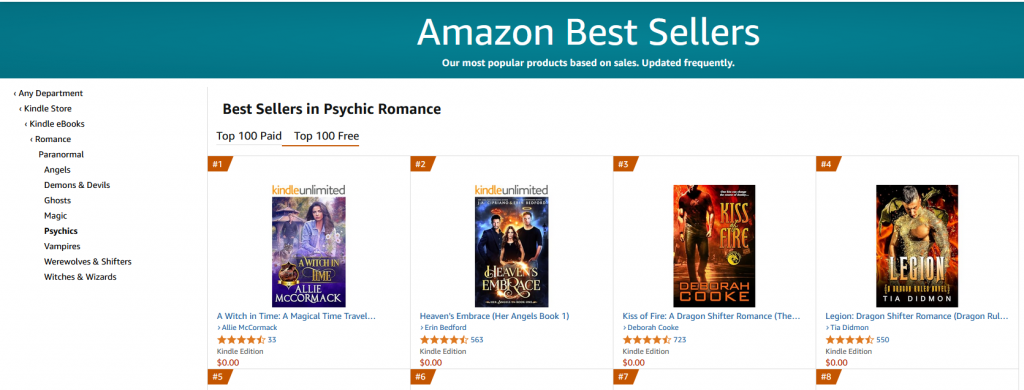Click Kindle Unlimited logo above Heaven's Embrace

pos(511,190)
